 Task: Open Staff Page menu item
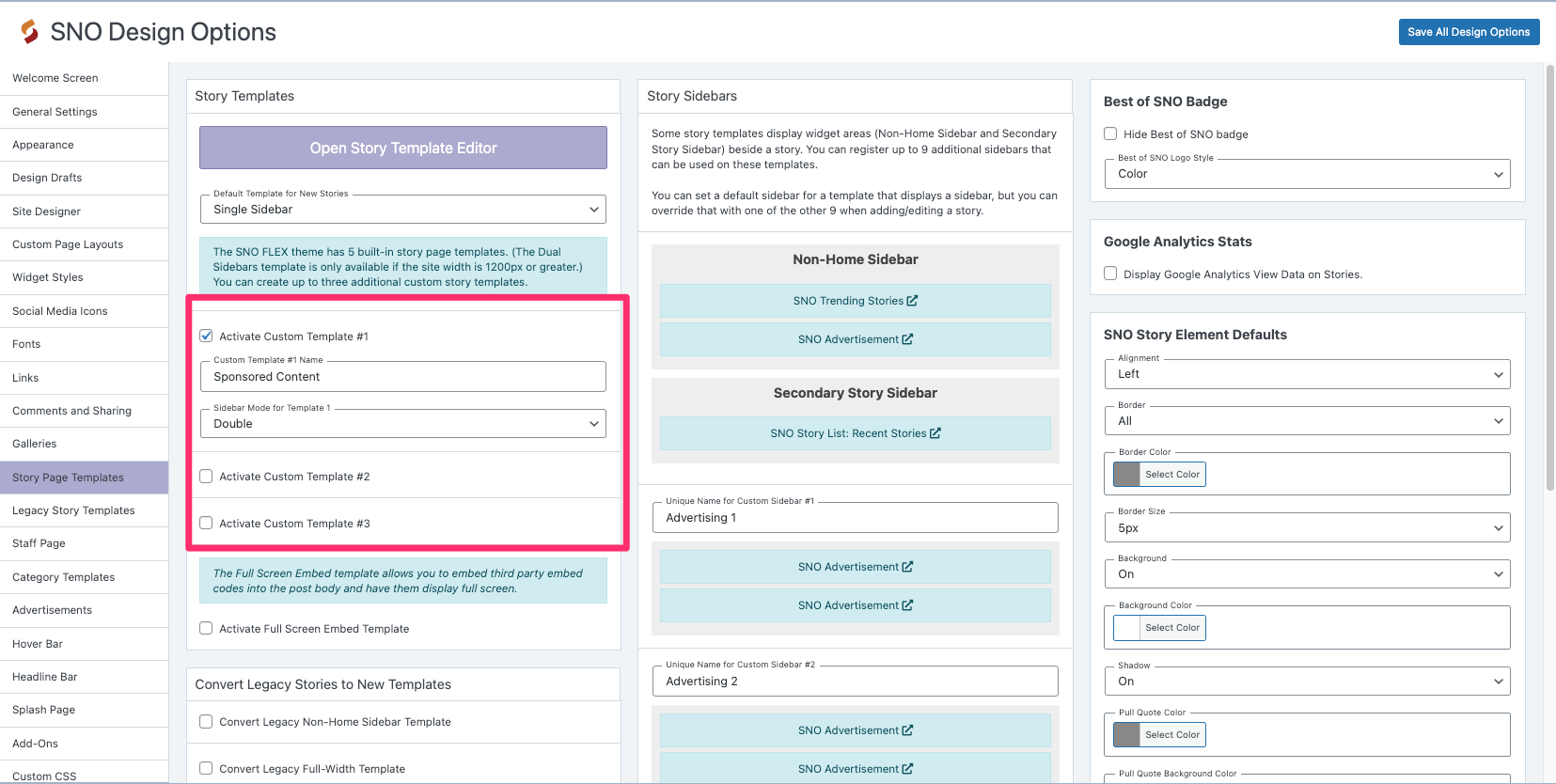(84, 543)
